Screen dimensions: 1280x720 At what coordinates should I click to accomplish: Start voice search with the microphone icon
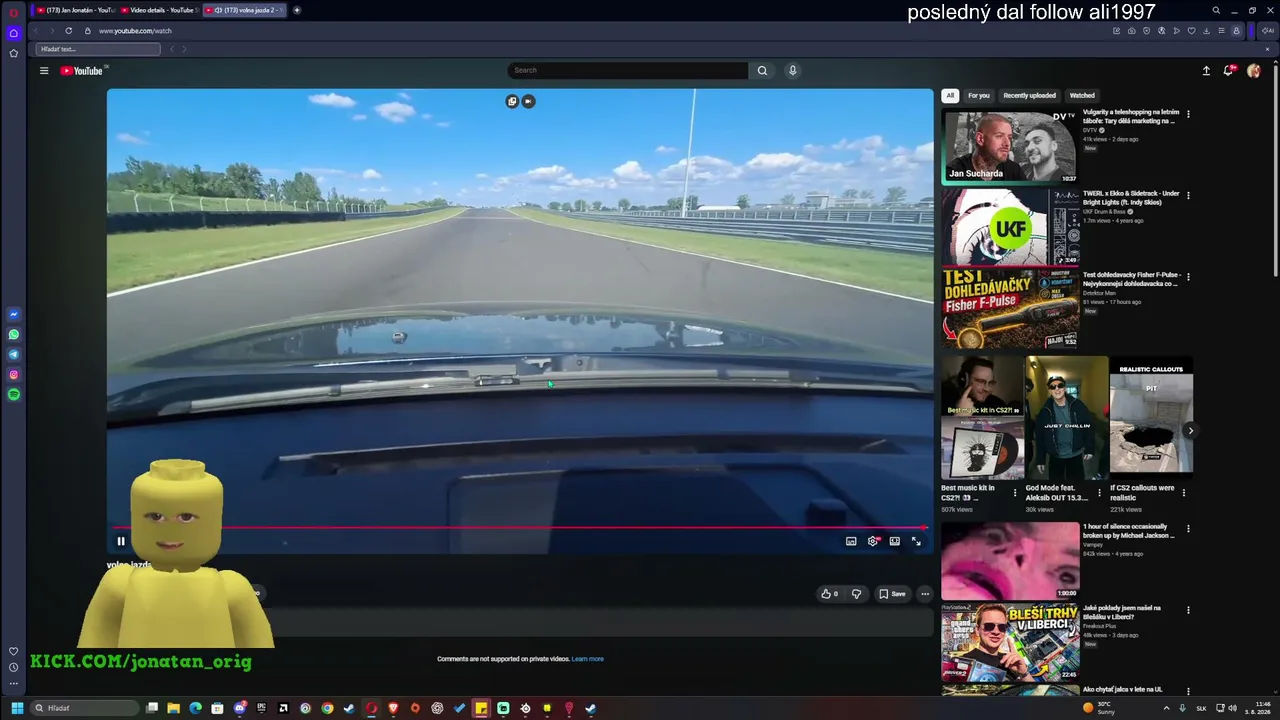pos(792,70)
